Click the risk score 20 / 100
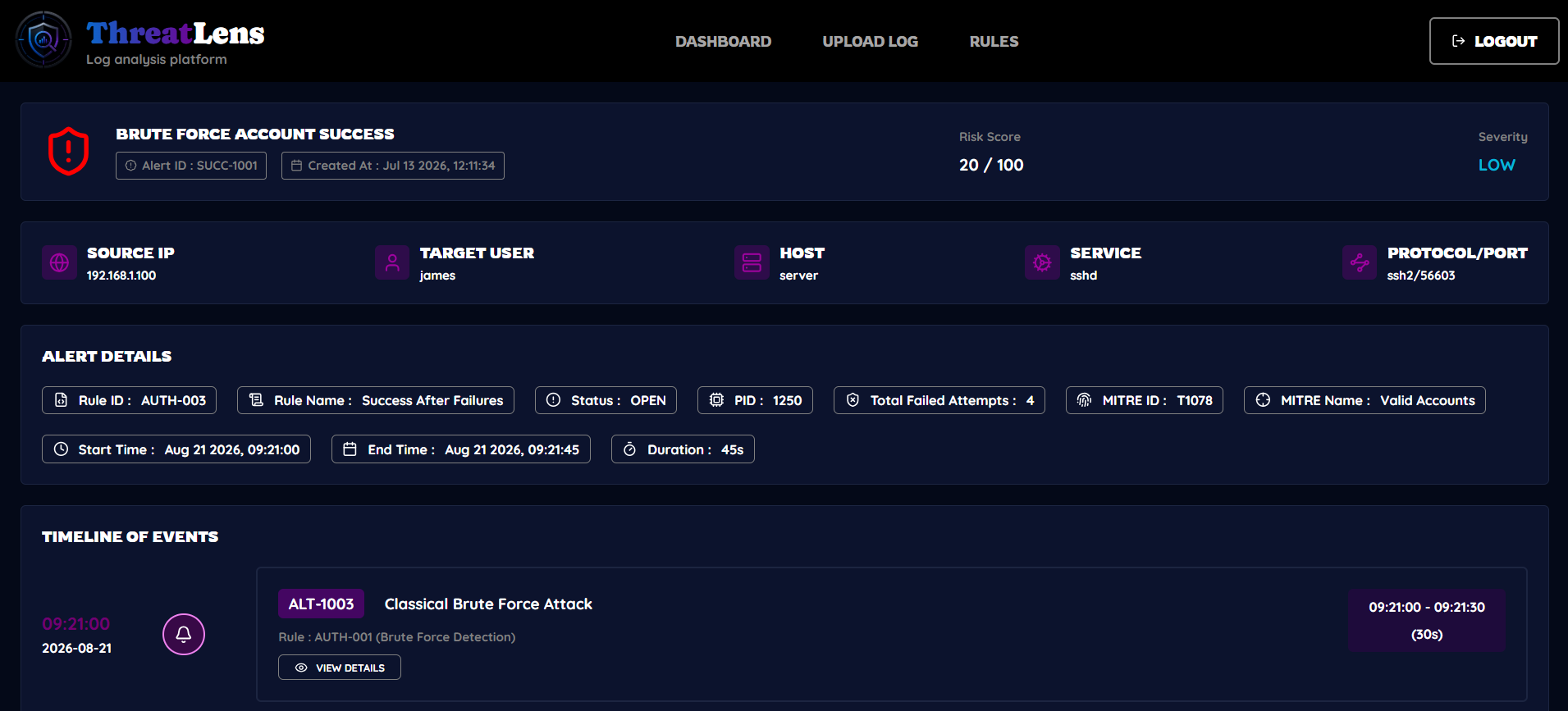Screen dimensions: 1568x711 coord(991,165)
